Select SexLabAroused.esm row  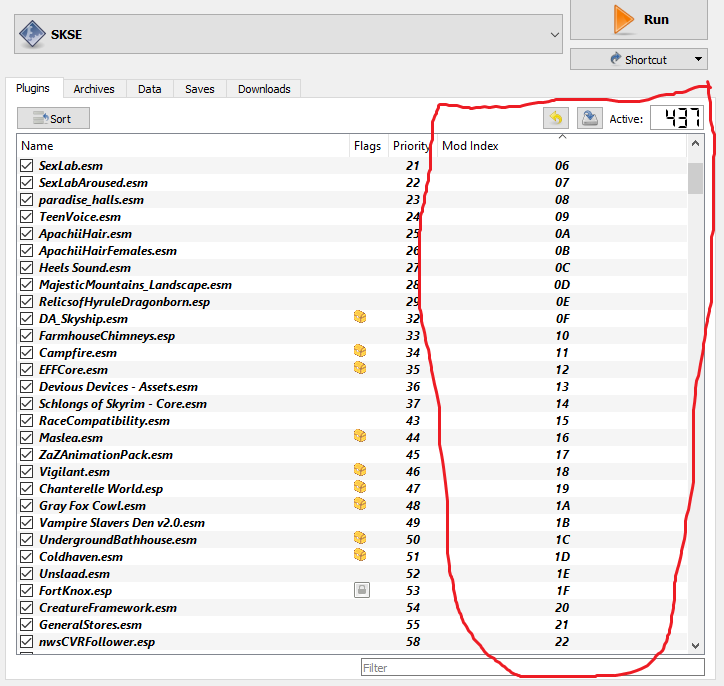352,183
